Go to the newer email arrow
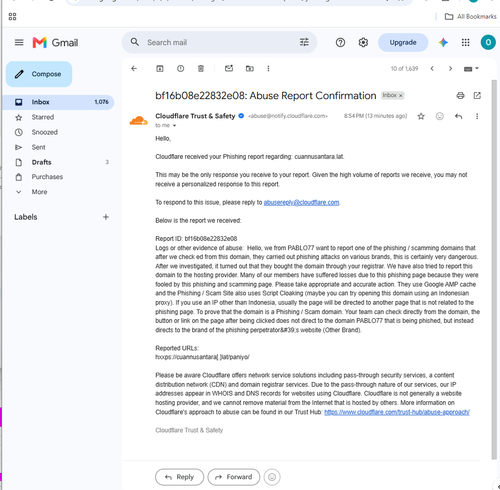The height and width of the screenshot is (490, 500). click(x=432, y=68)
